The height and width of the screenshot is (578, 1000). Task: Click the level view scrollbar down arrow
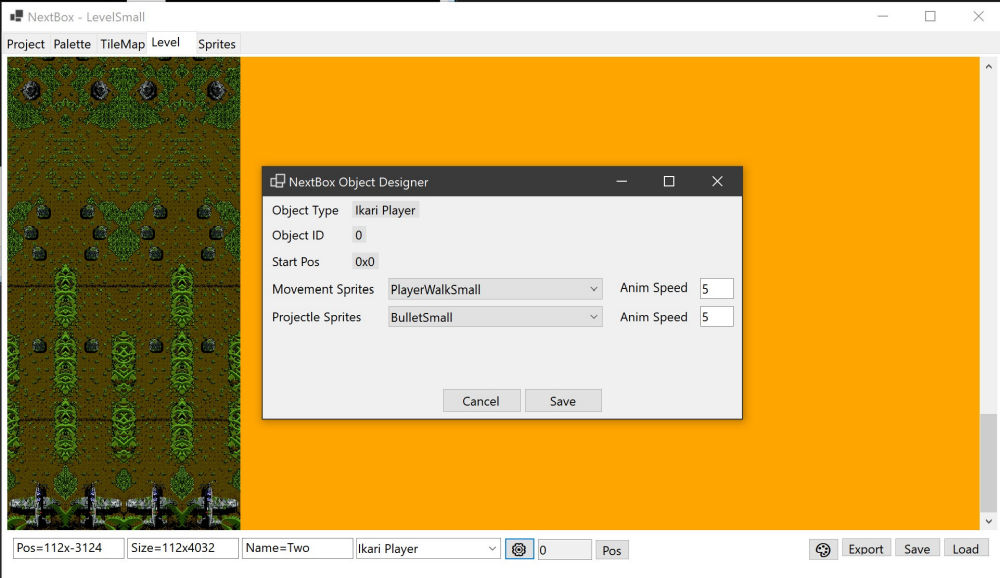pyautogui.click(x=989, y=521)
